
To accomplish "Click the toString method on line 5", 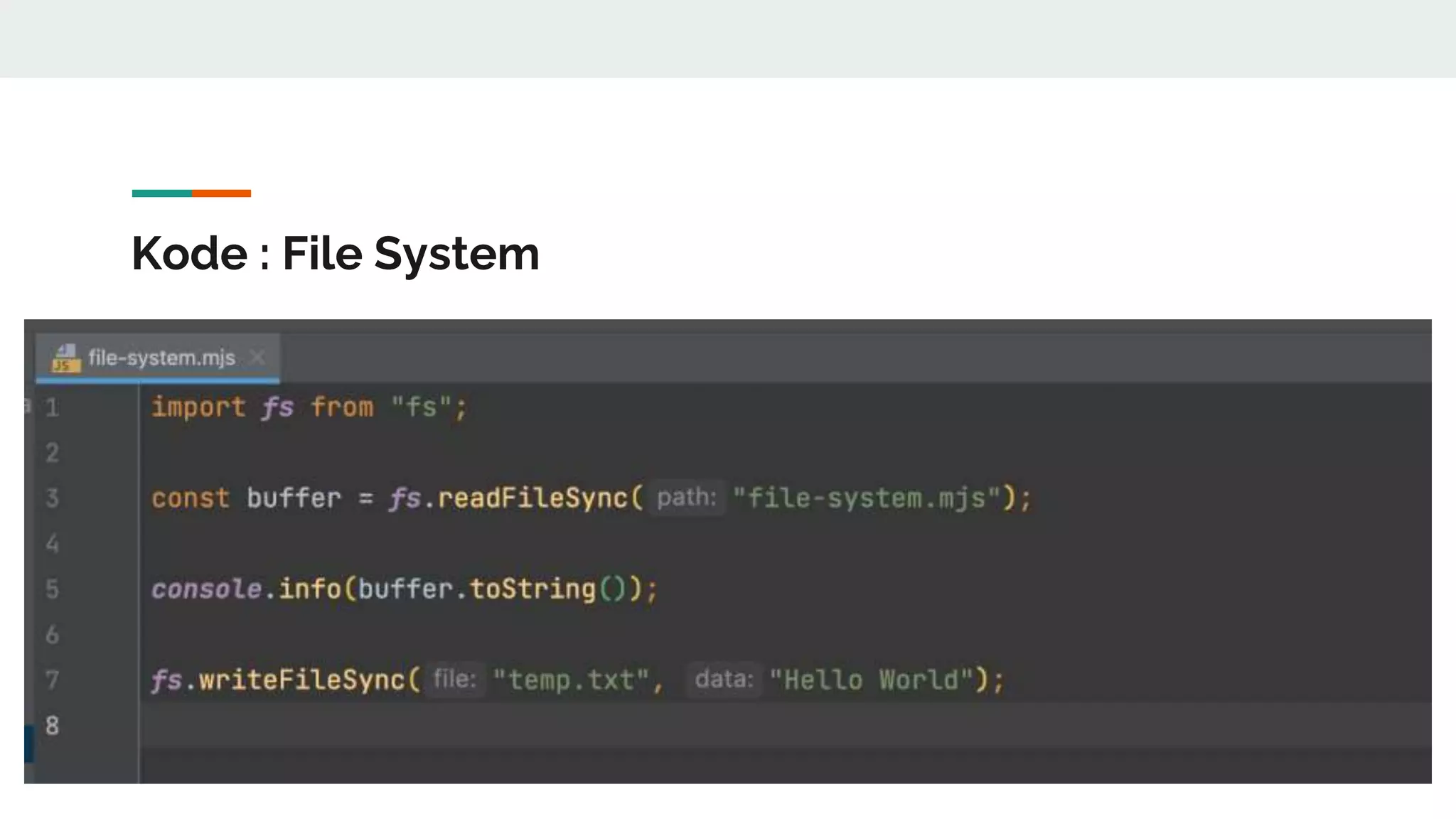I will point(532,589).
